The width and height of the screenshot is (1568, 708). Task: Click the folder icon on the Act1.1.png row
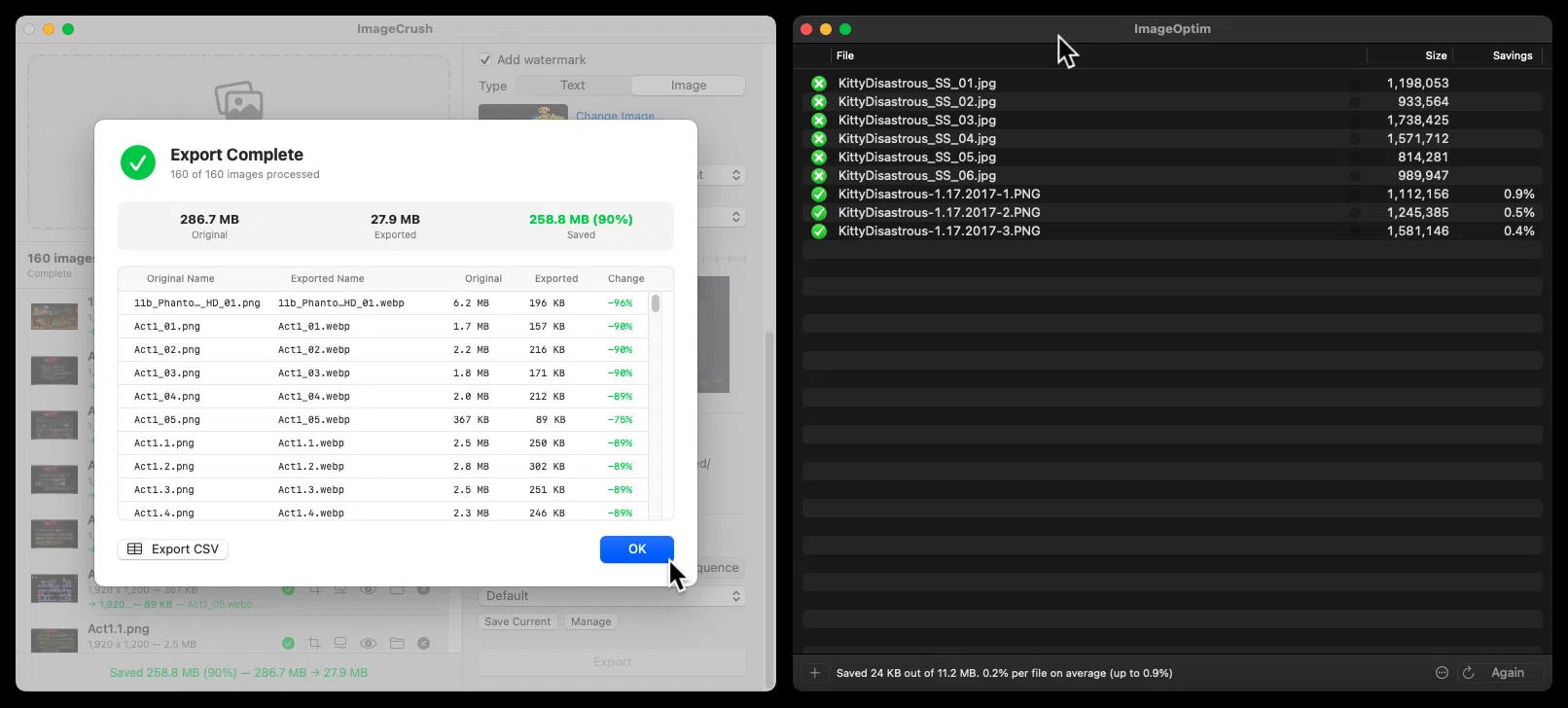click(x=397, y=643)
